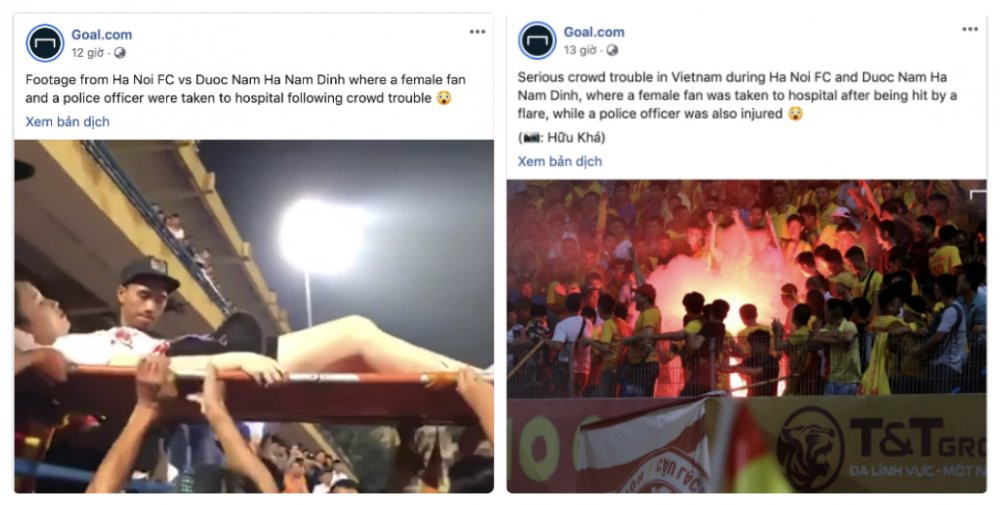The width and height of the screenshot is (1000, 505).
Task: Open Goal.com page name on the left post
Action: pyautogui.click(x=101, y=35)
